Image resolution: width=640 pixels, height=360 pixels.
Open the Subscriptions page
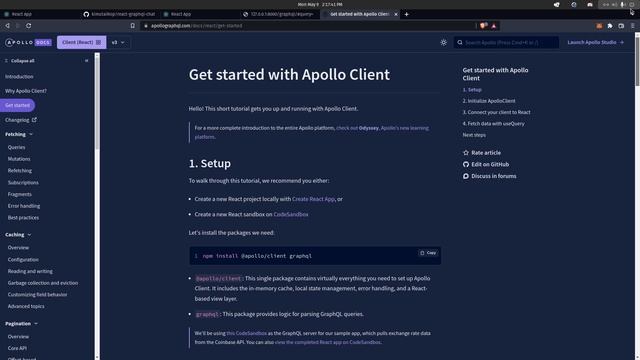tap(23, 183)
